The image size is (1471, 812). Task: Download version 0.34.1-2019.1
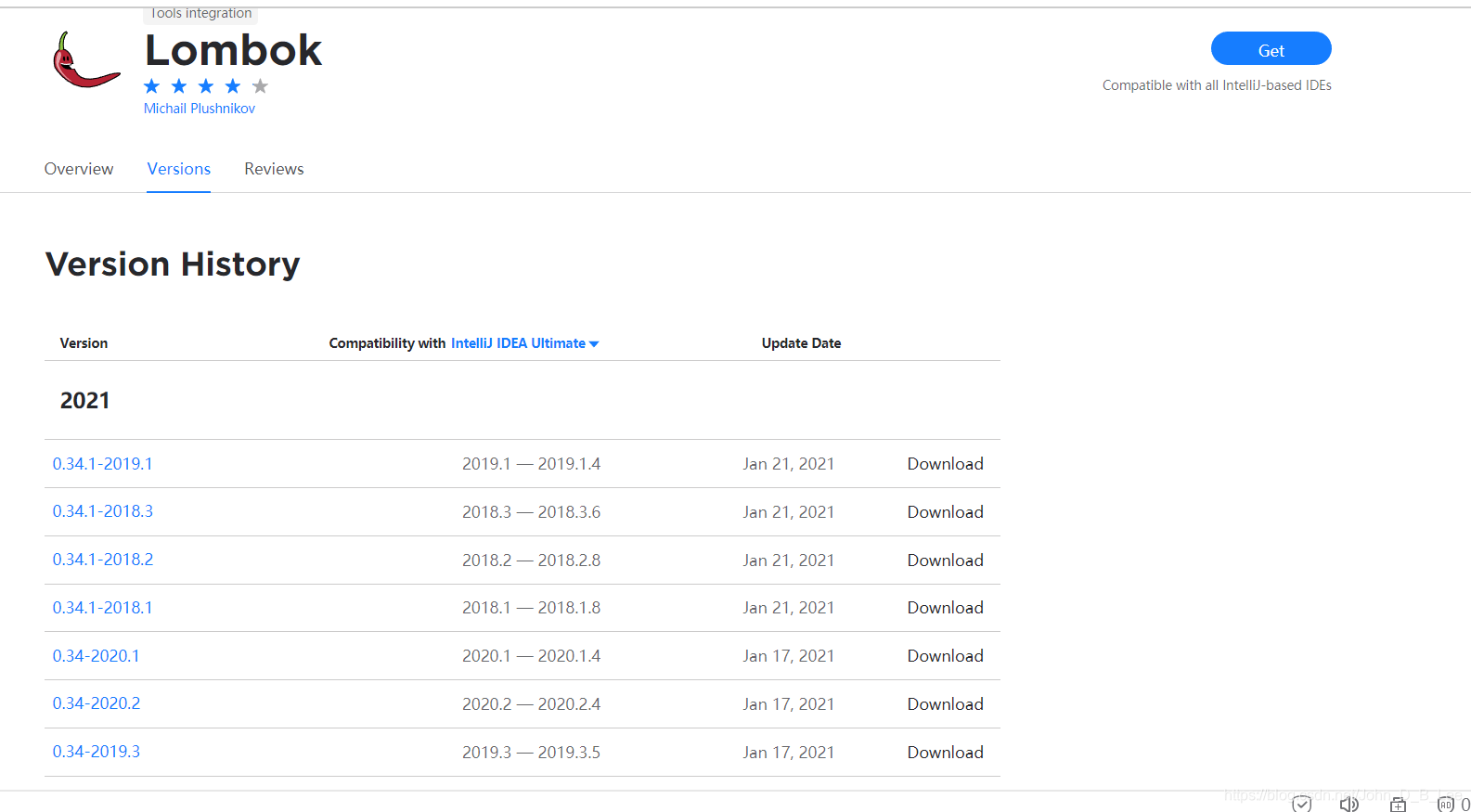945,464
